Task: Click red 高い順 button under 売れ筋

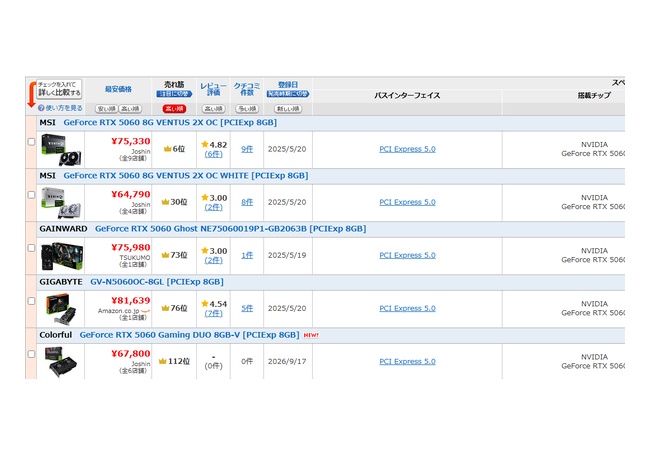Action: pyautogui.click(x=174, y=109)
